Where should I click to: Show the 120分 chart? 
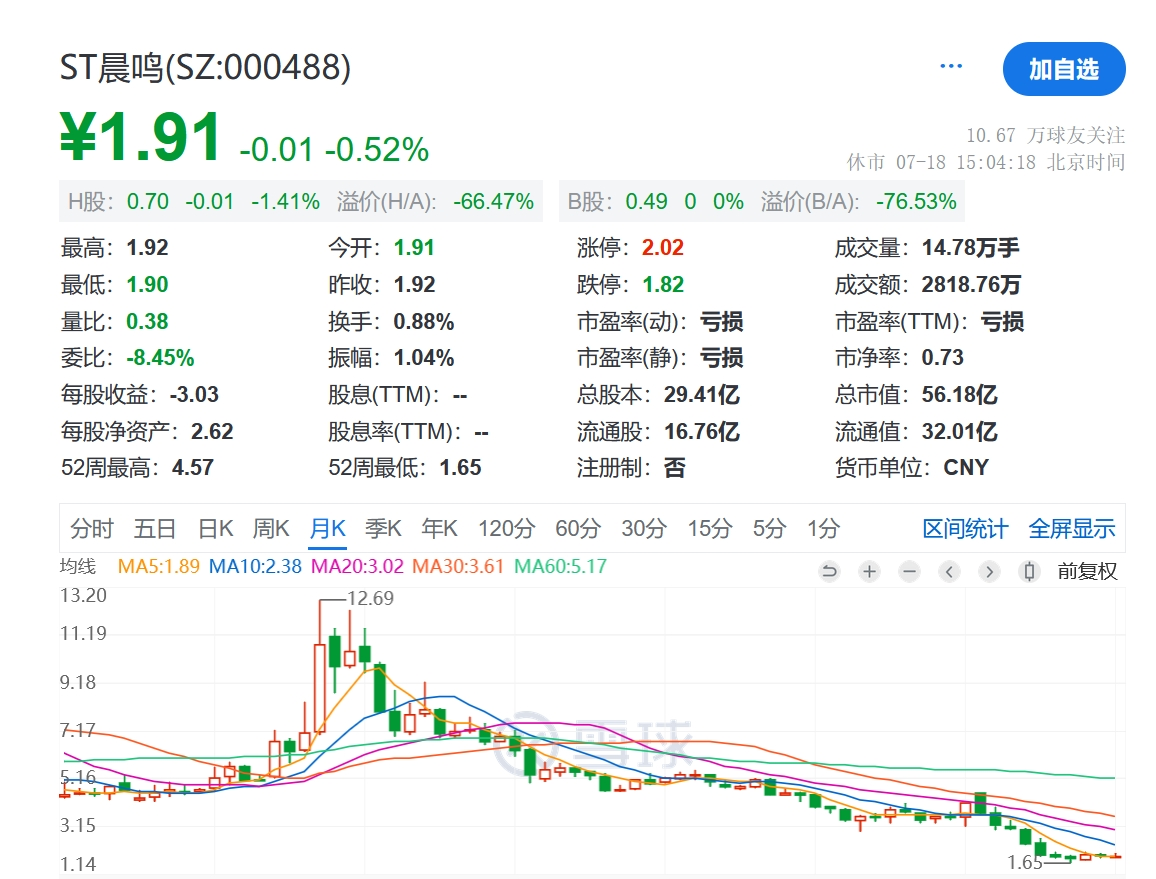tap(506, 529)
